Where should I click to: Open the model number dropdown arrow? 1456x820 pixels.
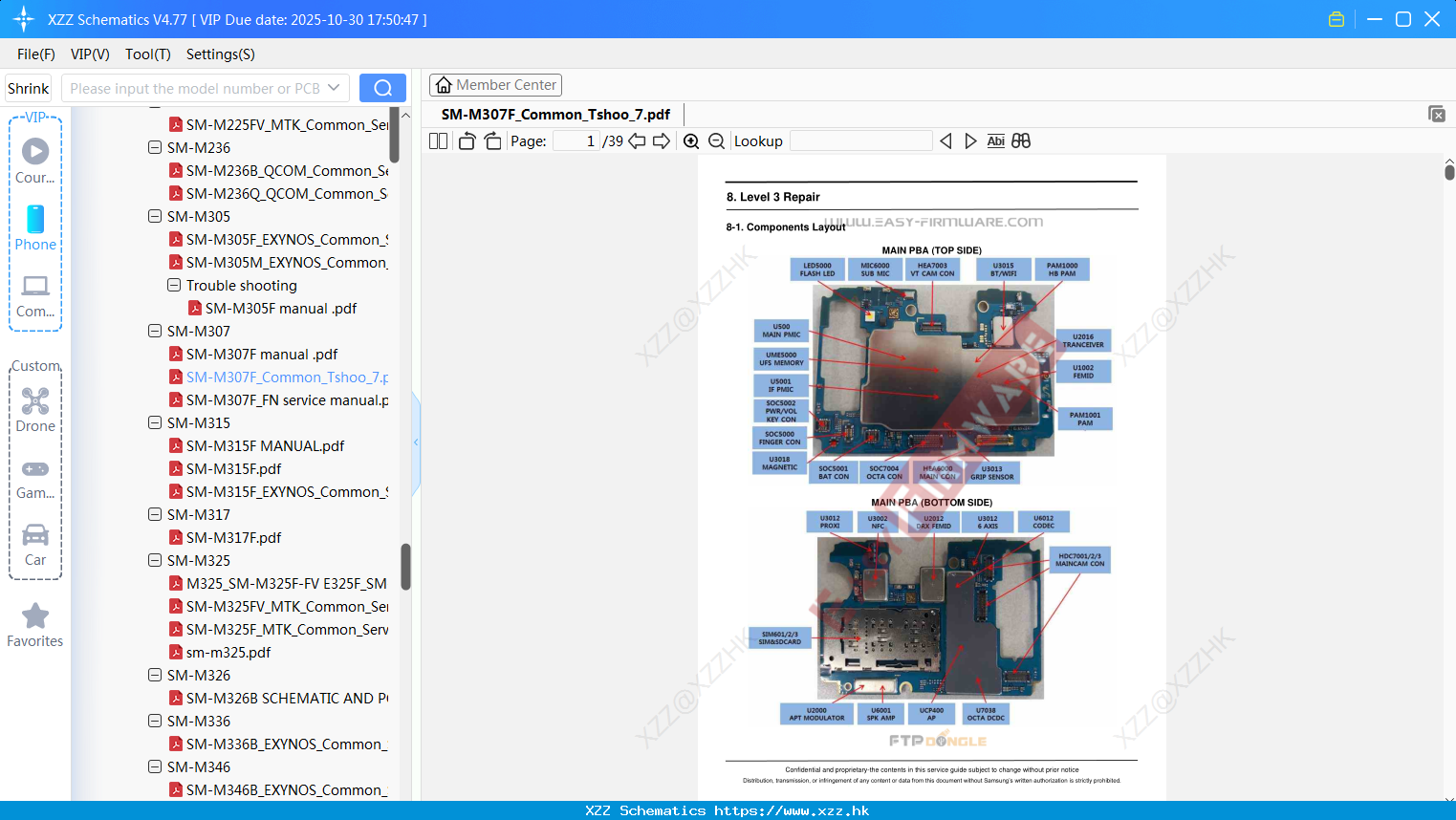tap(334, 88)
